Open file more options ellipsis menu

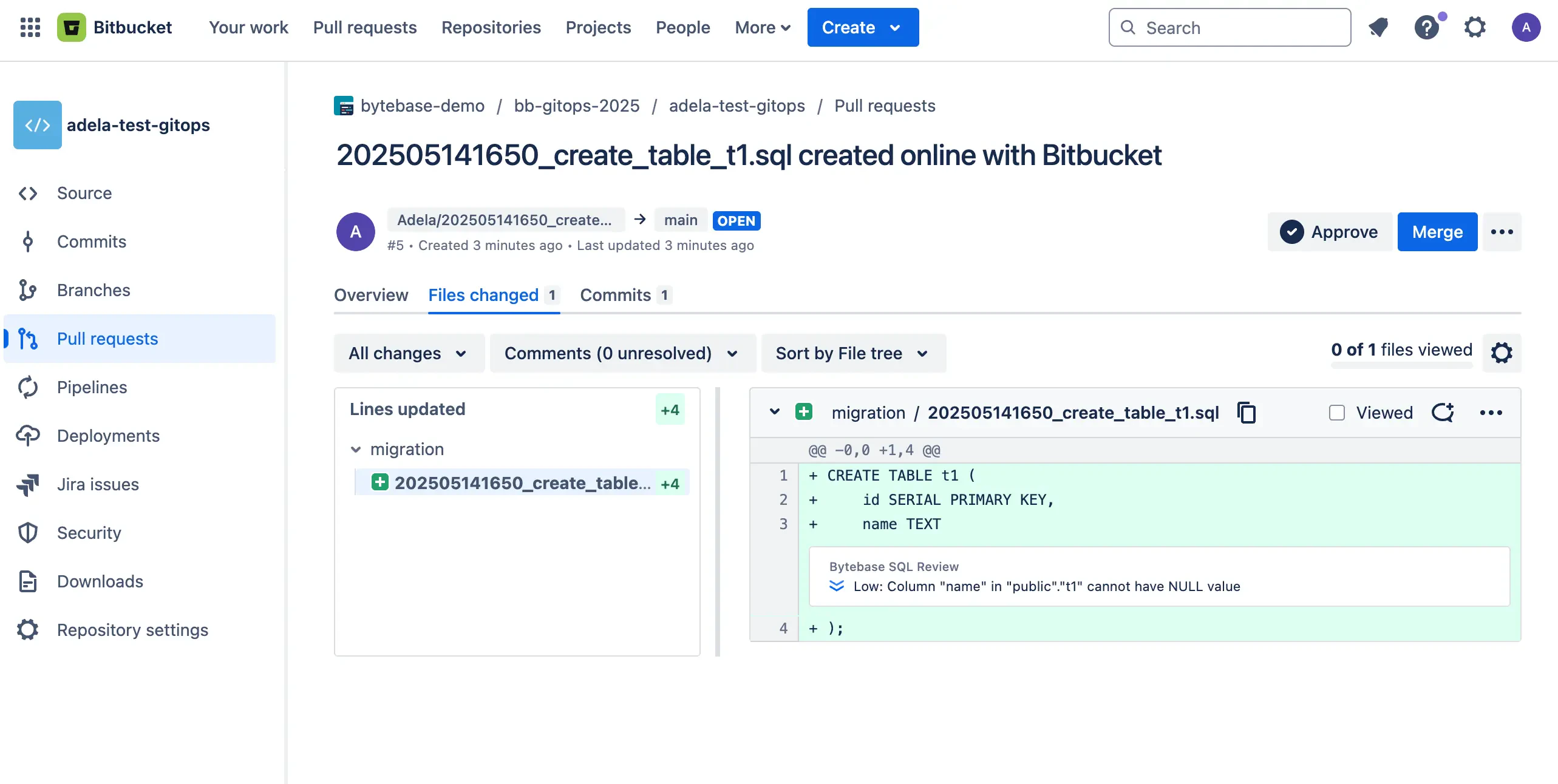point(1491,413)
